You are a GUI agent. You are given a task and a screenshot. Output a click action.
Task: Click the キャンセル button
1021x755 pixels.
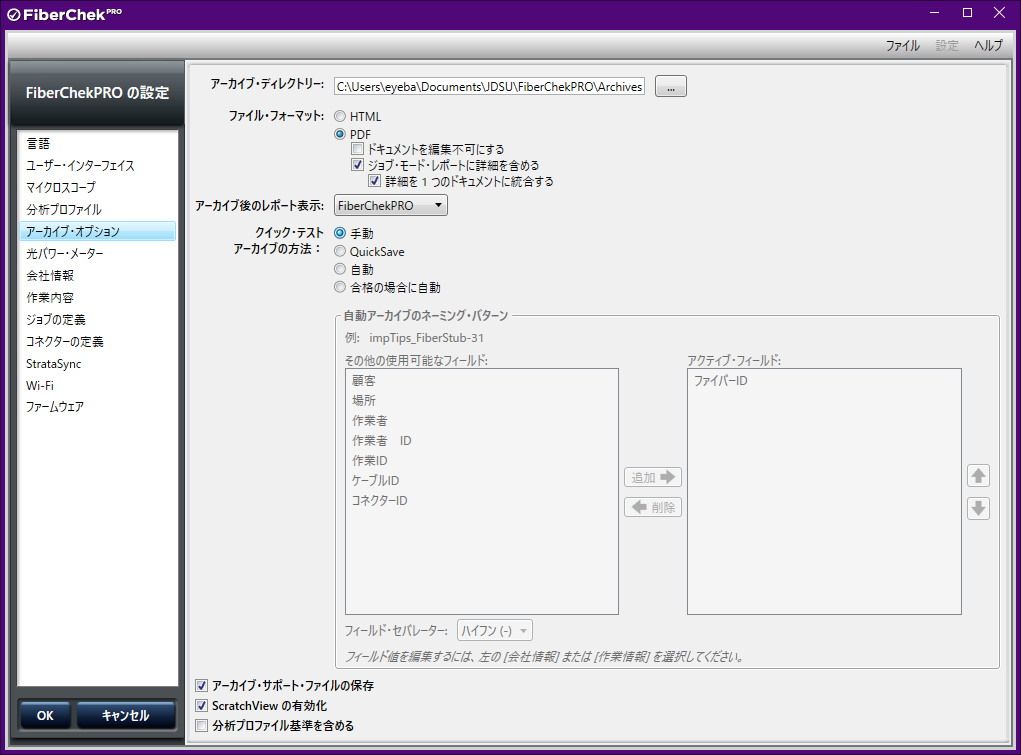tap(126, 715)
